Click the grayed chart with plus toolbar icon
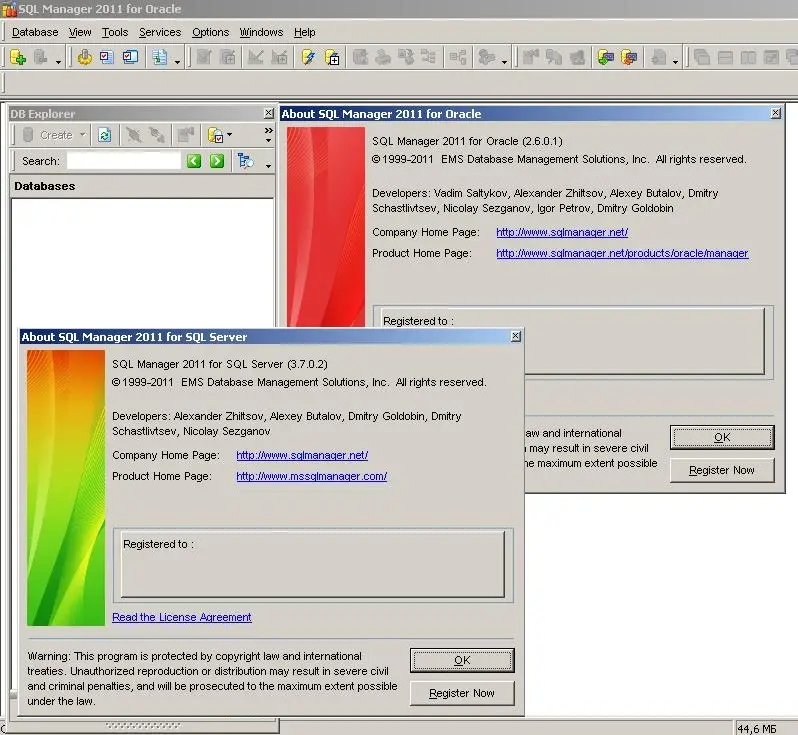Image resolution: width=798 pixels, height=735 pixels. tap(279, 57)
